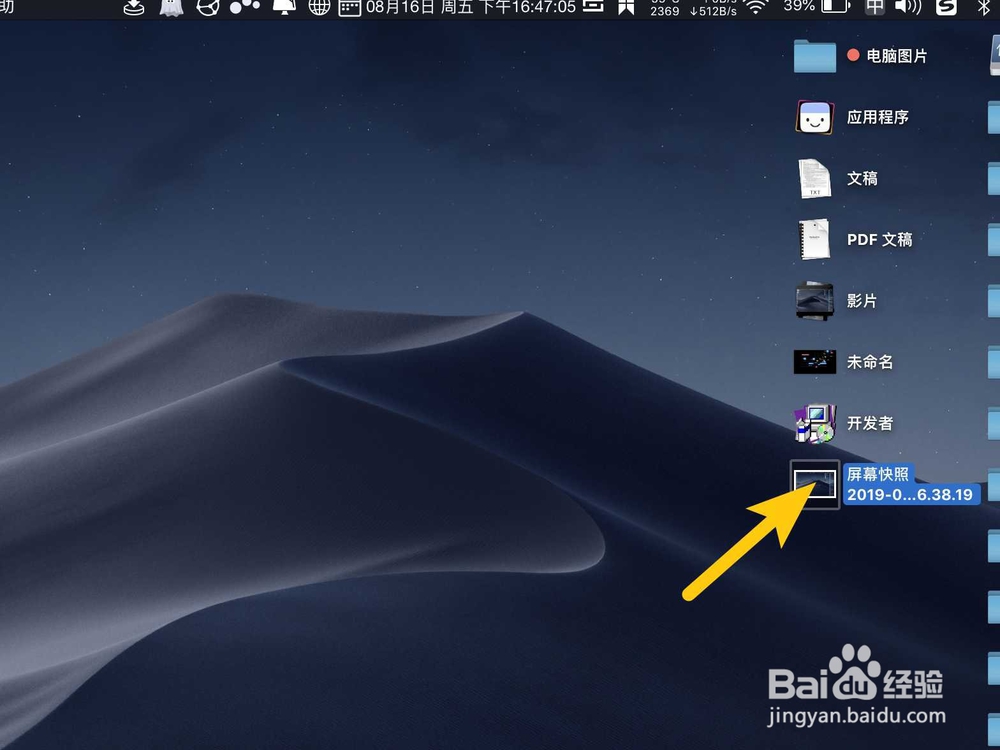The image size is (1000, 750).
Task: Open the 开发者 folder
Action: coord(814,422)
